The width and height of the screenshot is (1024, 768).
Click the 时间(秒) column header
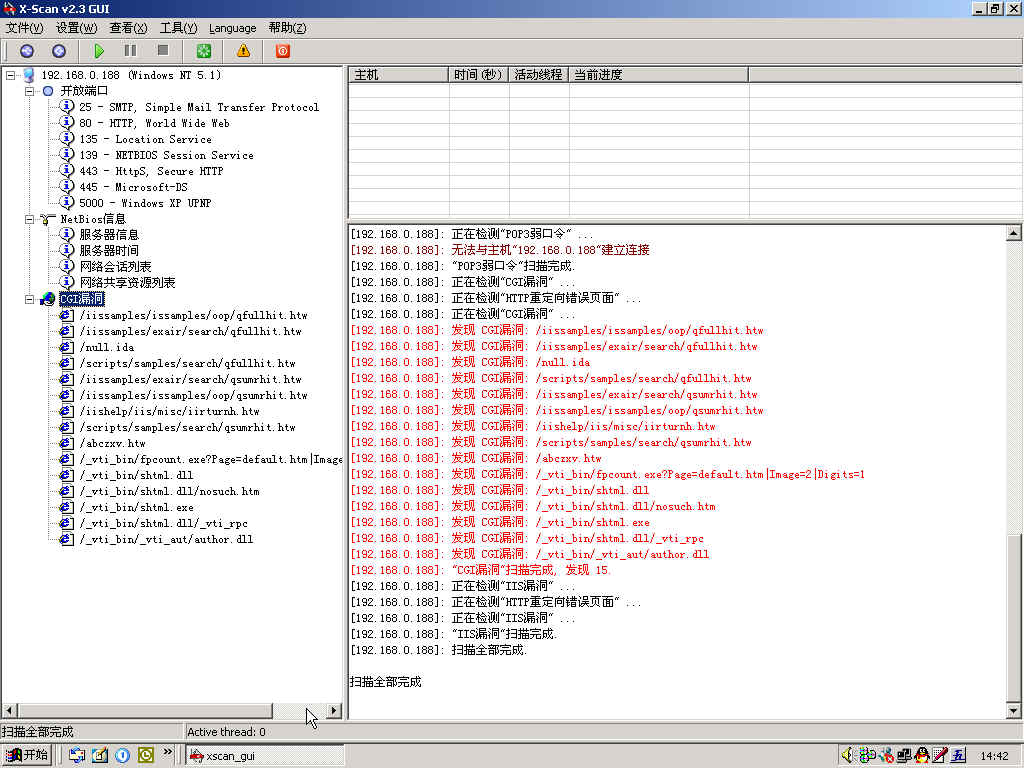479,74
